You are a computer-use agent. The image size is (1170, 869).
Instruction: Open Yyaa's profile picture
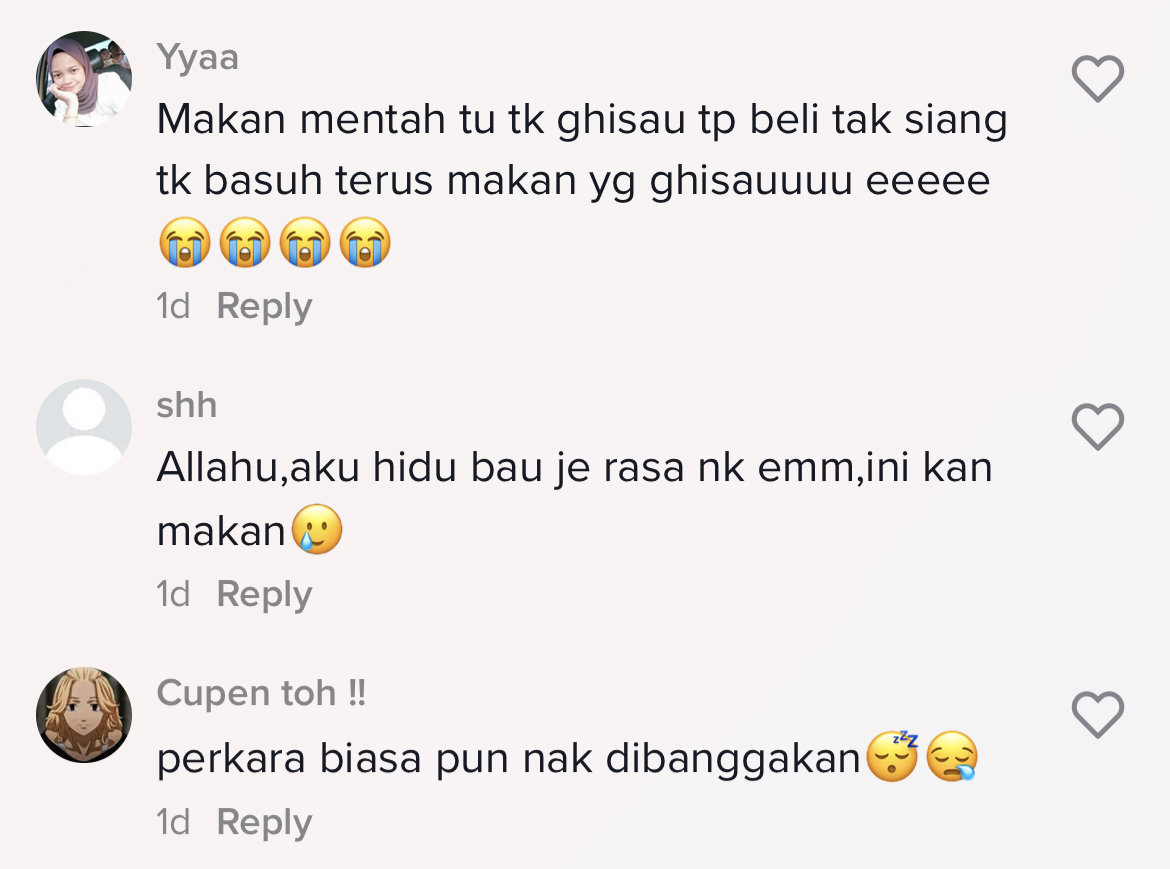[84, 78]
